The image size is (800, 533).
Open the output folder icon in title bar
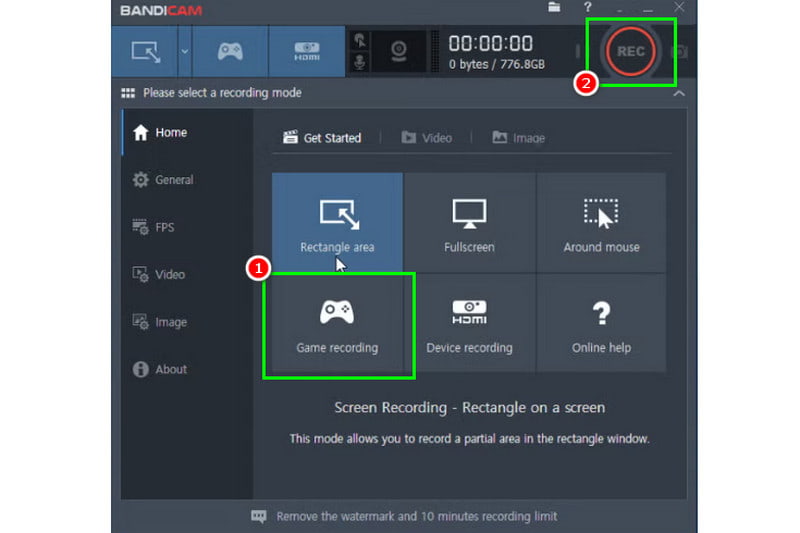pyautogui.click(x=554, y=7)
